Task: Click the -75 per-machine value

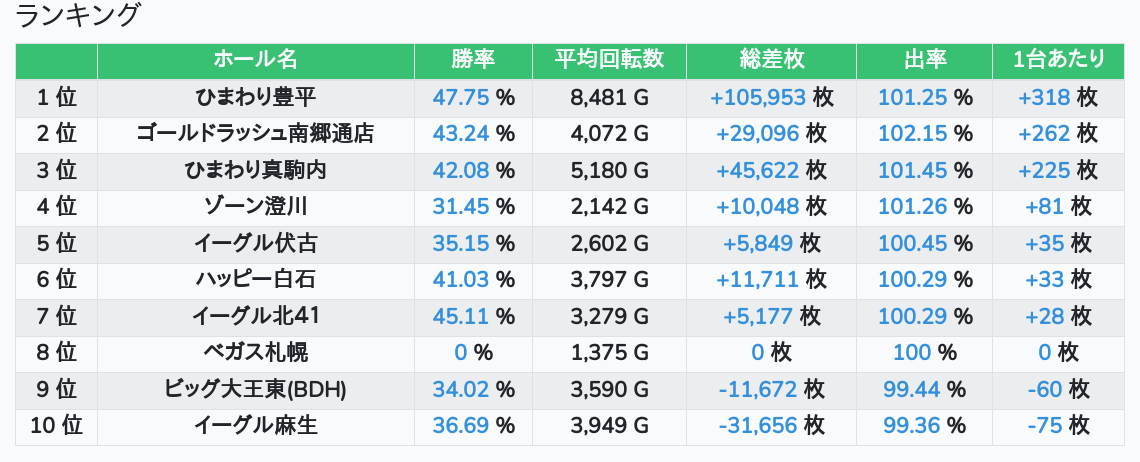Action: 1045,426
